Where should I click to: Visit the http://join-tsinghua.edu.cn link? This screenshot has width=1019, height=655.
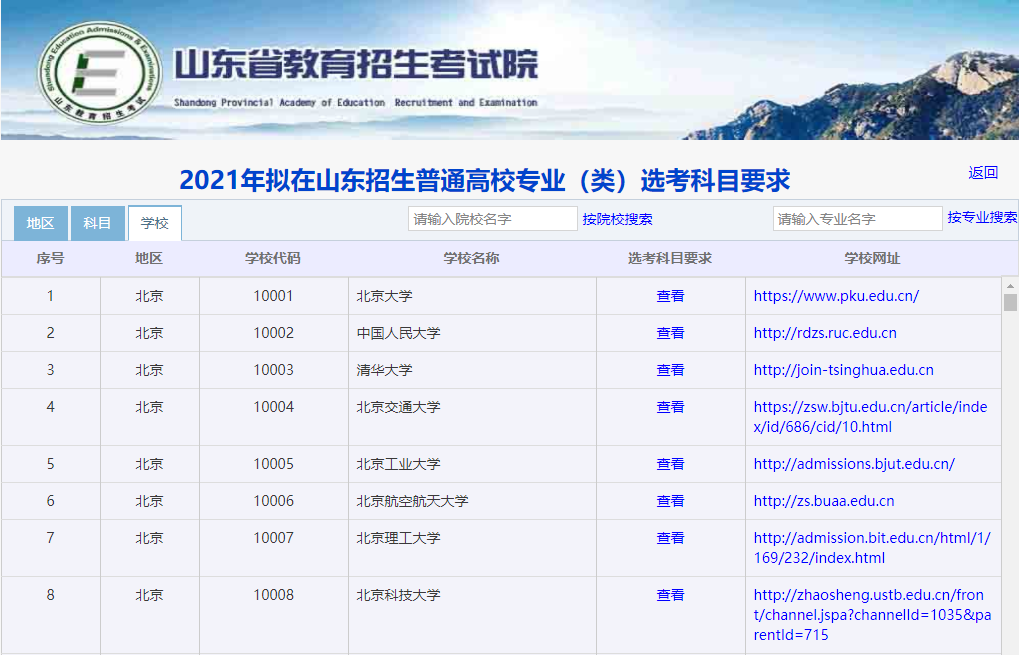844,370
